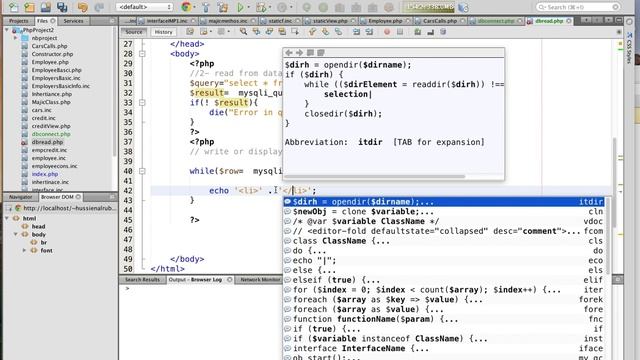Expand the nbproject folder
Image resolution: width=640 pixels, height=360 pixels.
click(16, 38)
